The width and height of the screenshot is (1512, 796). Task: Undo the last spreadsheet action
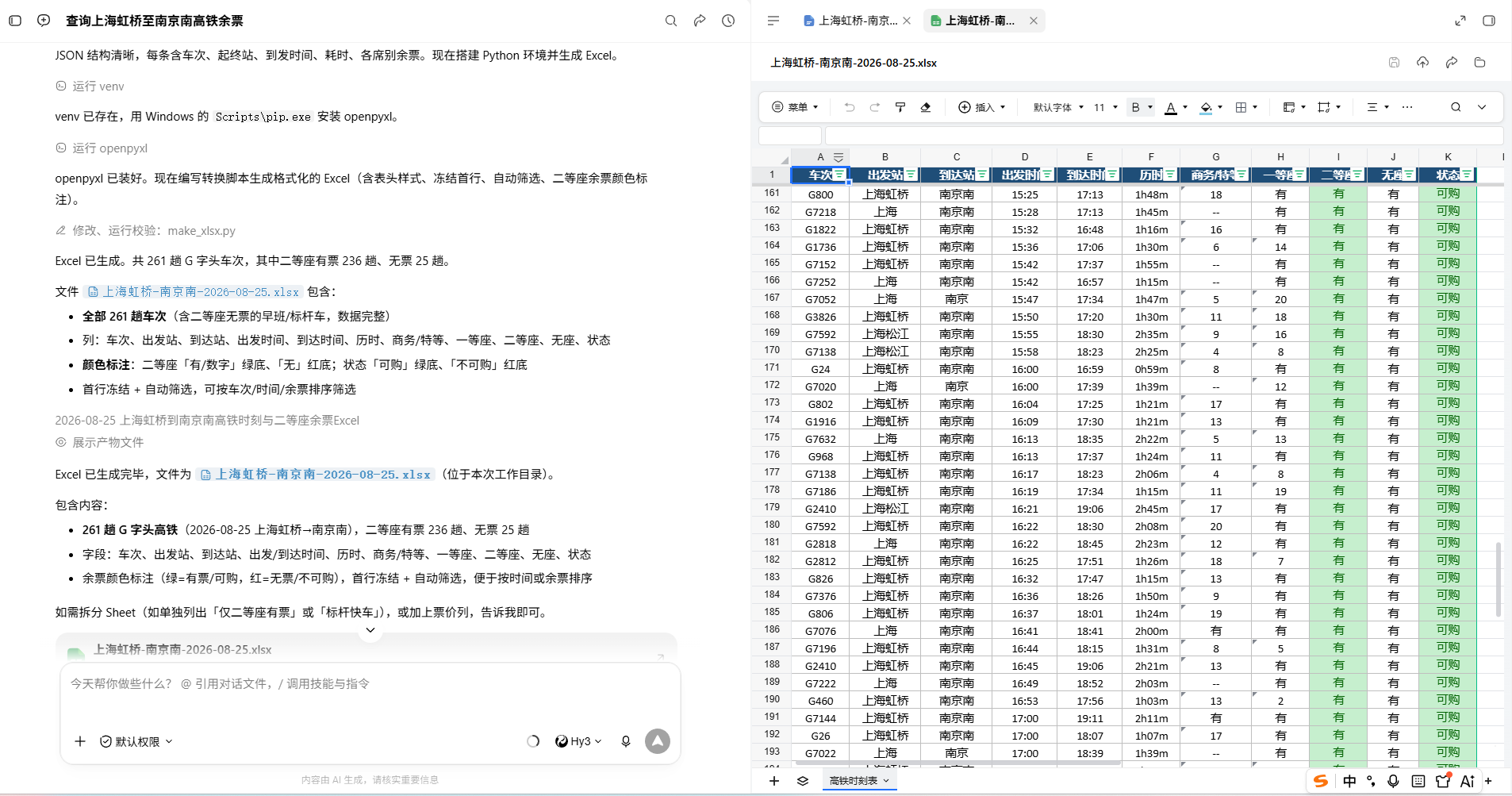pos(850,107)
